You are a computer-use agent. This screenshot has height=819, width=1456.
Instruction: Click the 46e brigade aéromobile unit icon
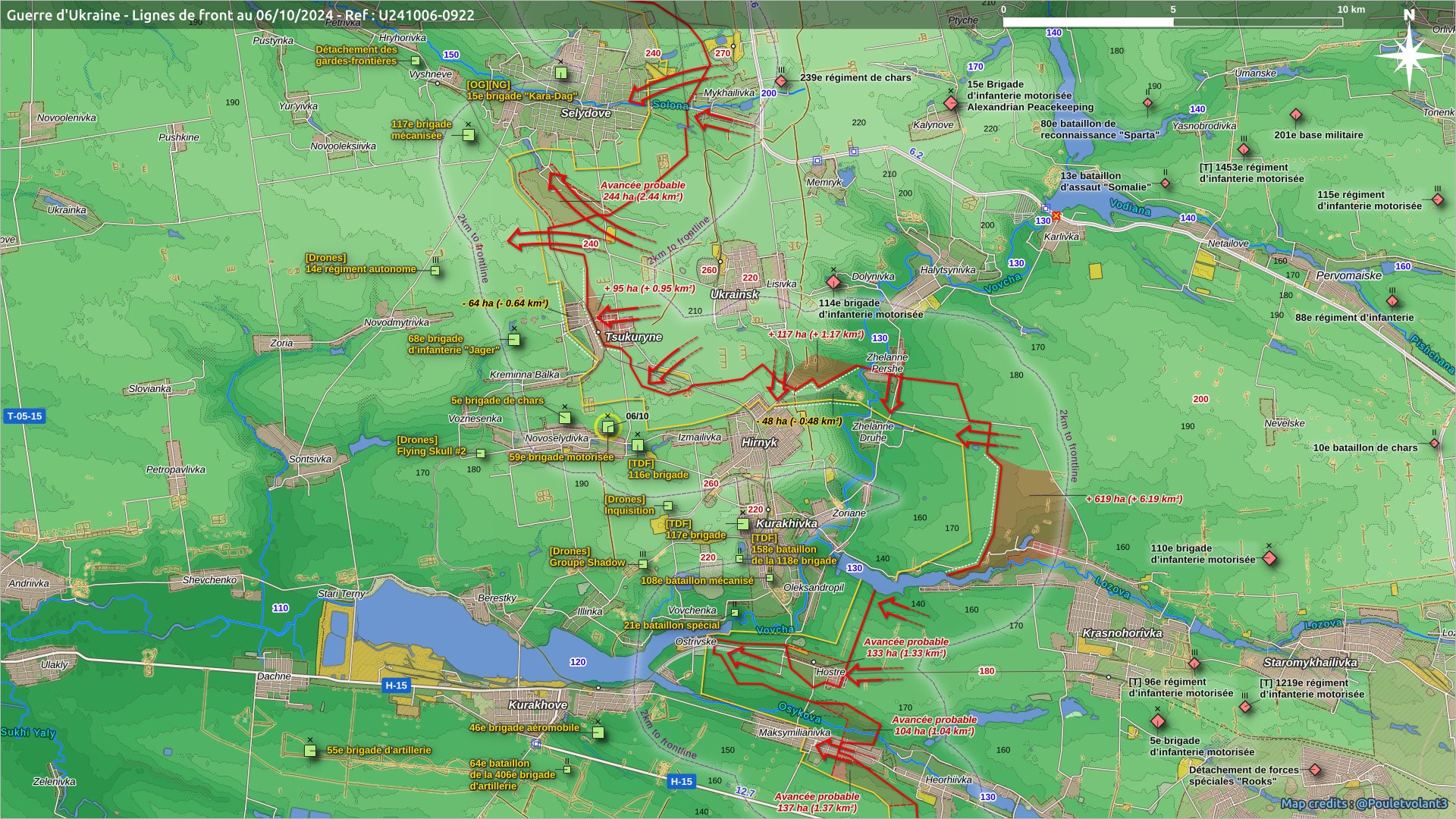pos(598,733)
